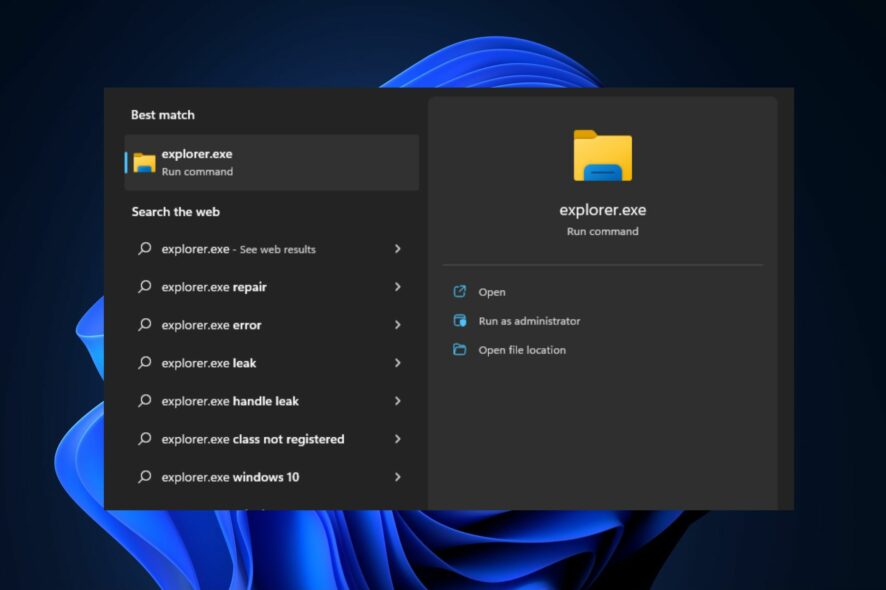Expand 'explorer.exe - See web results' chevron

pyautogui.click(x=398, y=249)
